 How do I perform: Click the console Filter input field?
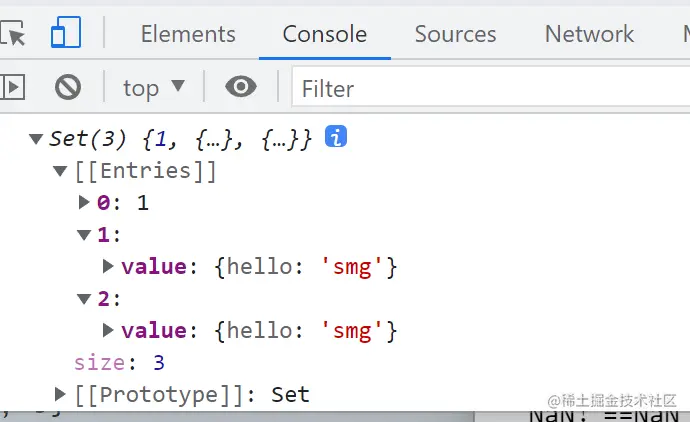click(490, 89)
